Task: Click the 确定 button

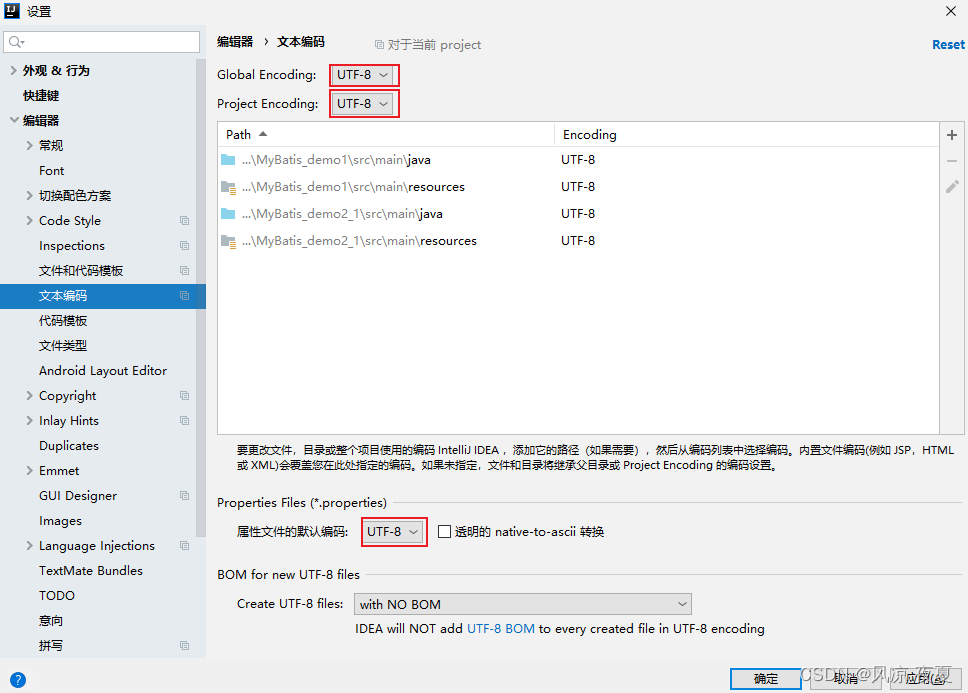Action: pos(766,679)
